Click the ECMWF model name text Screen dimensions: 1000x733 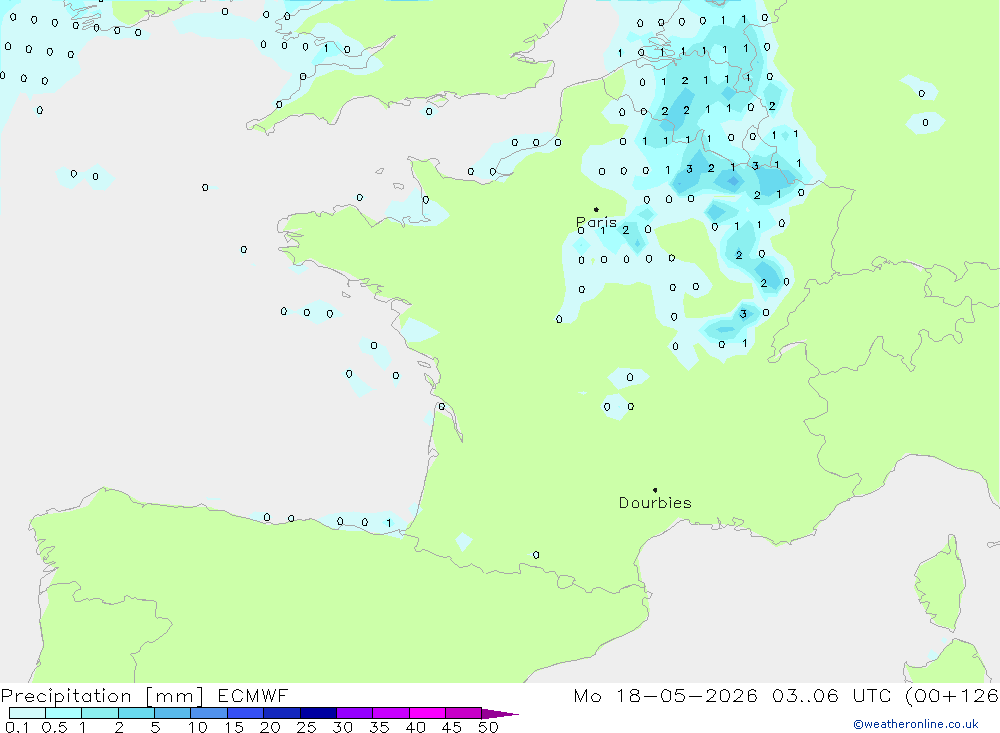tap(253, 695)
